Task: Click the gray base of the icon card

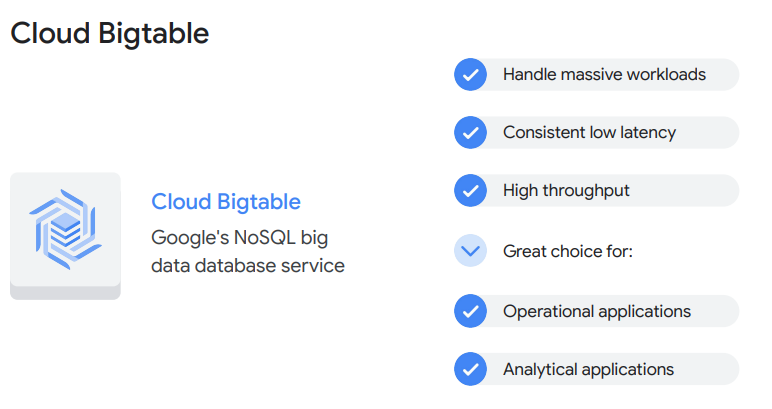Action: (65, 292)
